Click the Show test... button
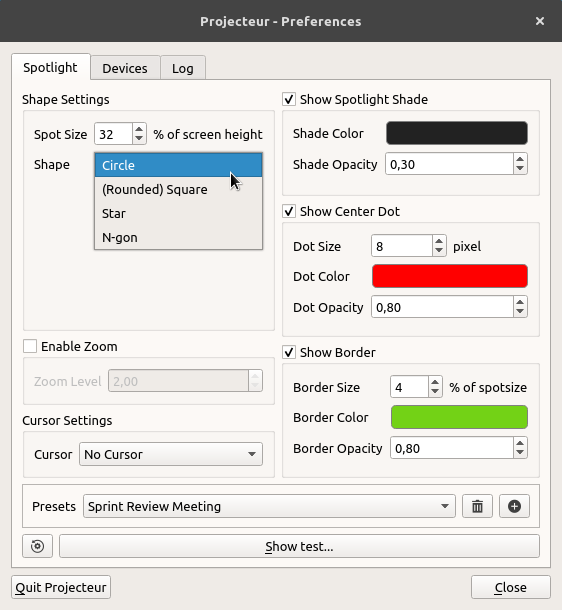The height and width of the screenshot is (610, 562). click(x=299, y=546)
